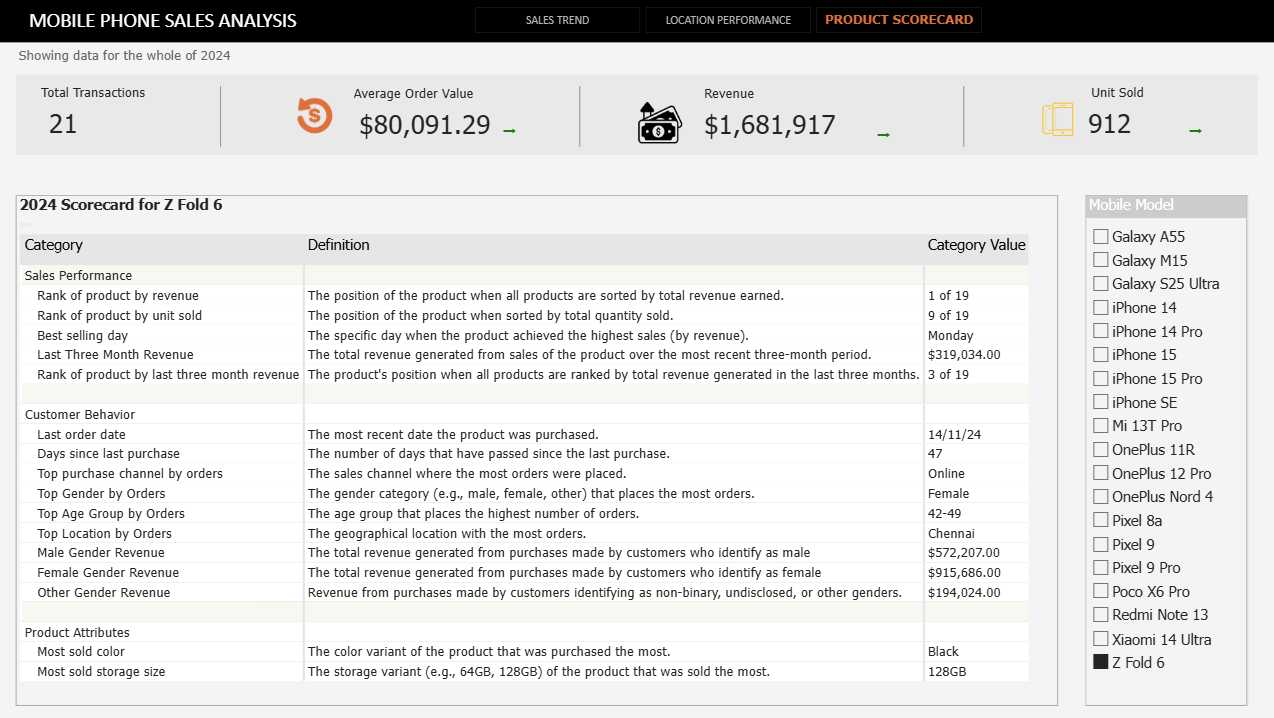
Task: Click the Revenue cash stack icon
Action: 659,123
